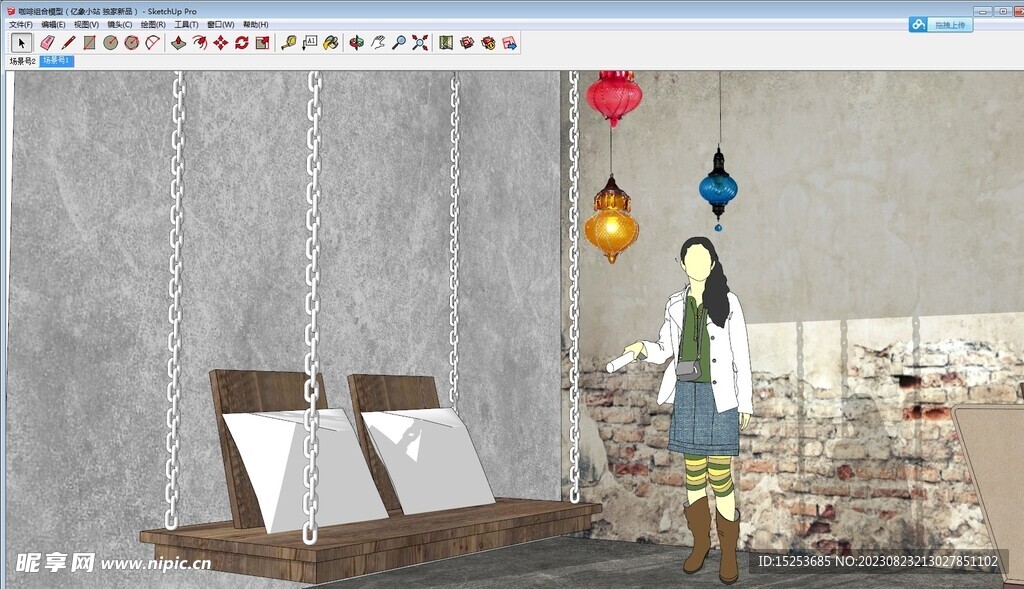This screenshot has height=589, width=1024.
Task: Select the Polygon drawing tool
Action: coord(131,43)
